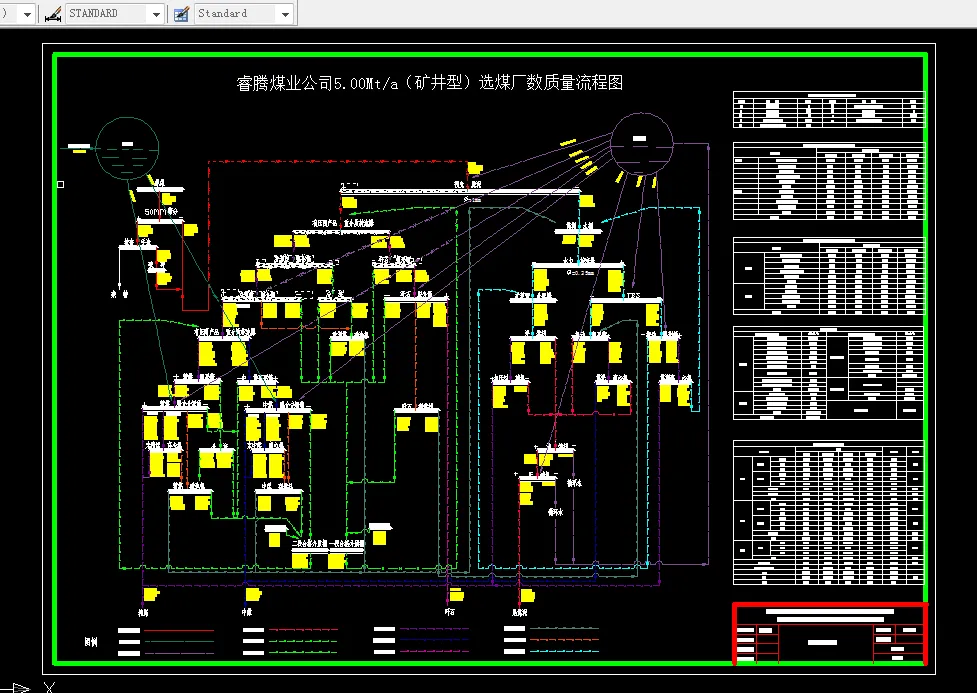Select the red-bordered title block
Screen dimensions: 977x693
pos(831,634)
